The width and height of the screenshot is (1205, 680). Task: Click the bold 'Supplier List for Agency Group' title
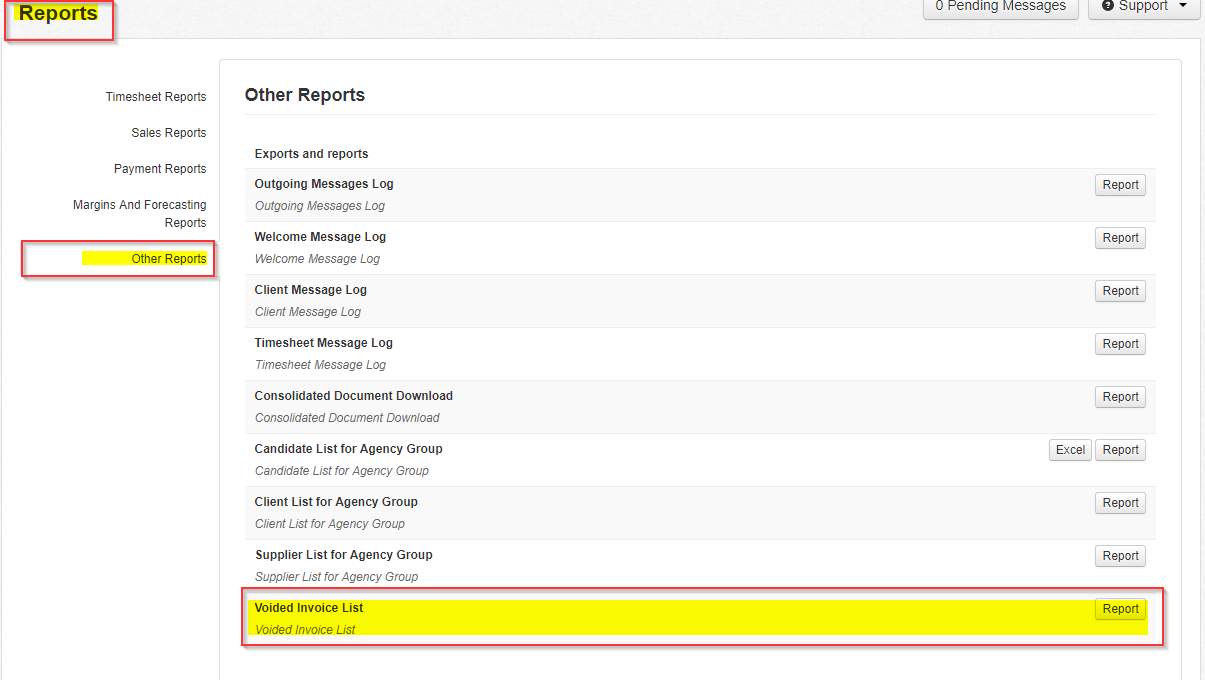point(344,555)
